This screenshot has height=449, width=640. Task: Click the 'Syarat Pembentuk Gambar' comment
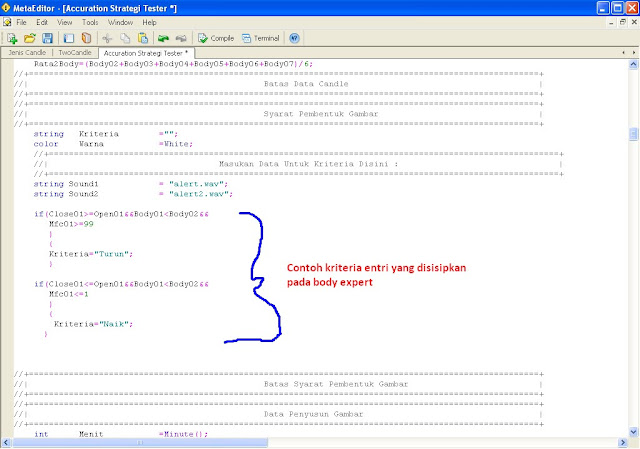click(x=321, y=114)
